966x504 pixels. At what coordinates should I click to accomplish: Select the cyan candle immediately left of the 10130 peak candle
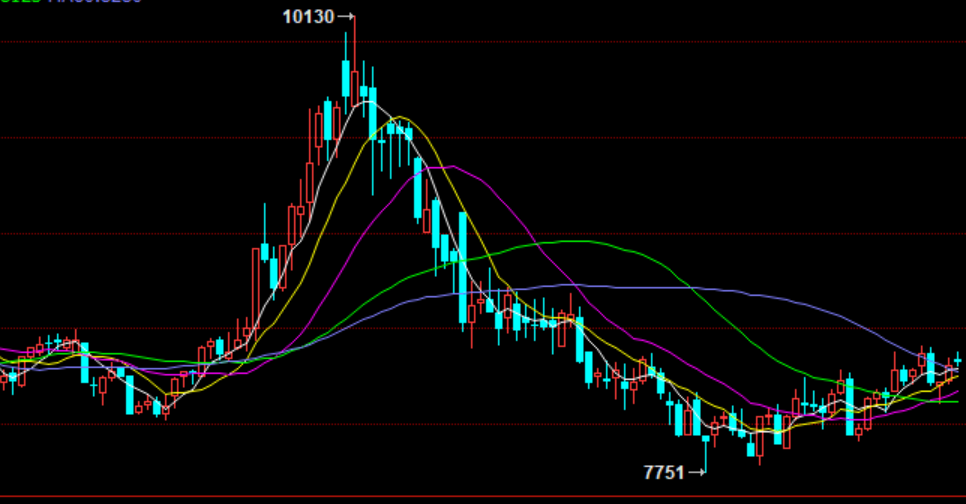coord(346,78)
